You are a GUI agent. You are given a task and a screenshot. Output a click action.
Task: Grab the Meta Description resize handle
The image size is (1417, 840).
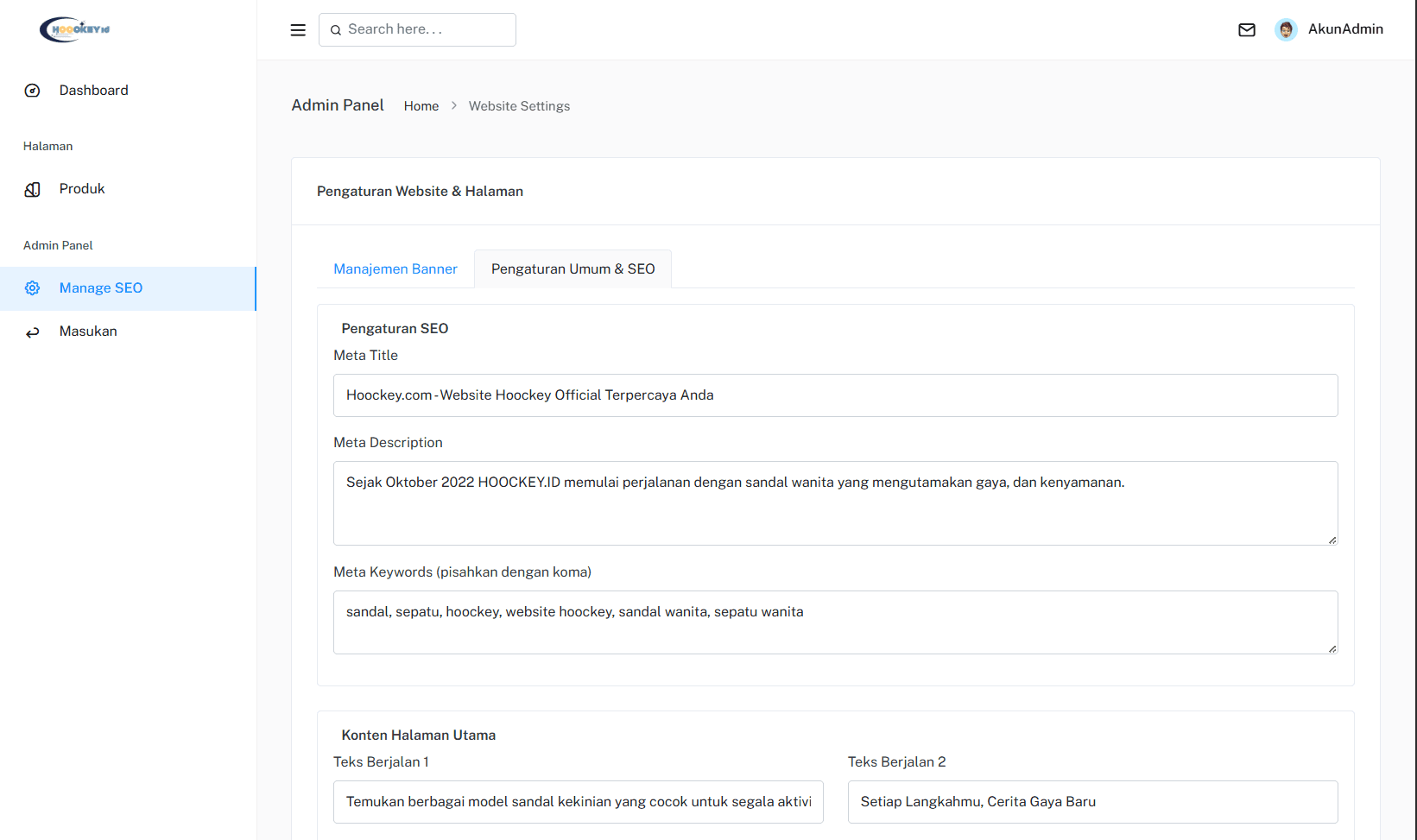(x=1332, y=540)
